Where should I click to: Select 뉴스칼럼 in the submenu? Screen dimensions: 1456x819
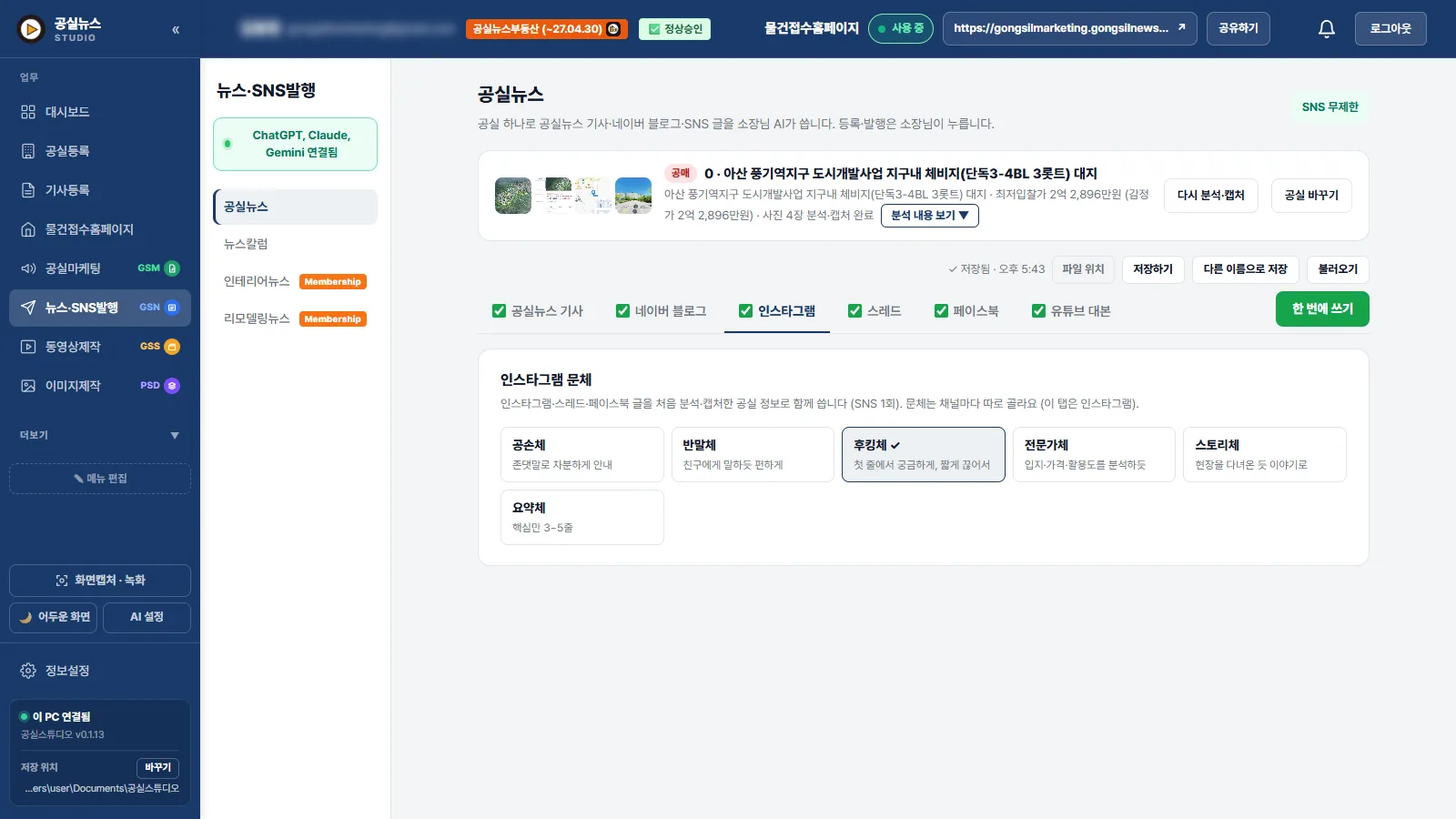[x=295, y=244]
